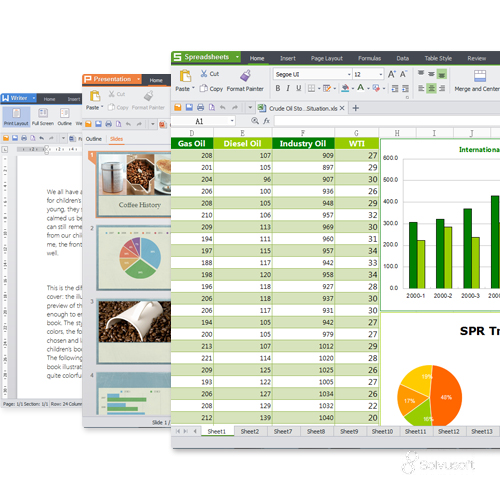This screenshot has width=500, height=500.
Task: Toggle Italic formatting in Spreadsheets
Action: [x=288, y=88]
